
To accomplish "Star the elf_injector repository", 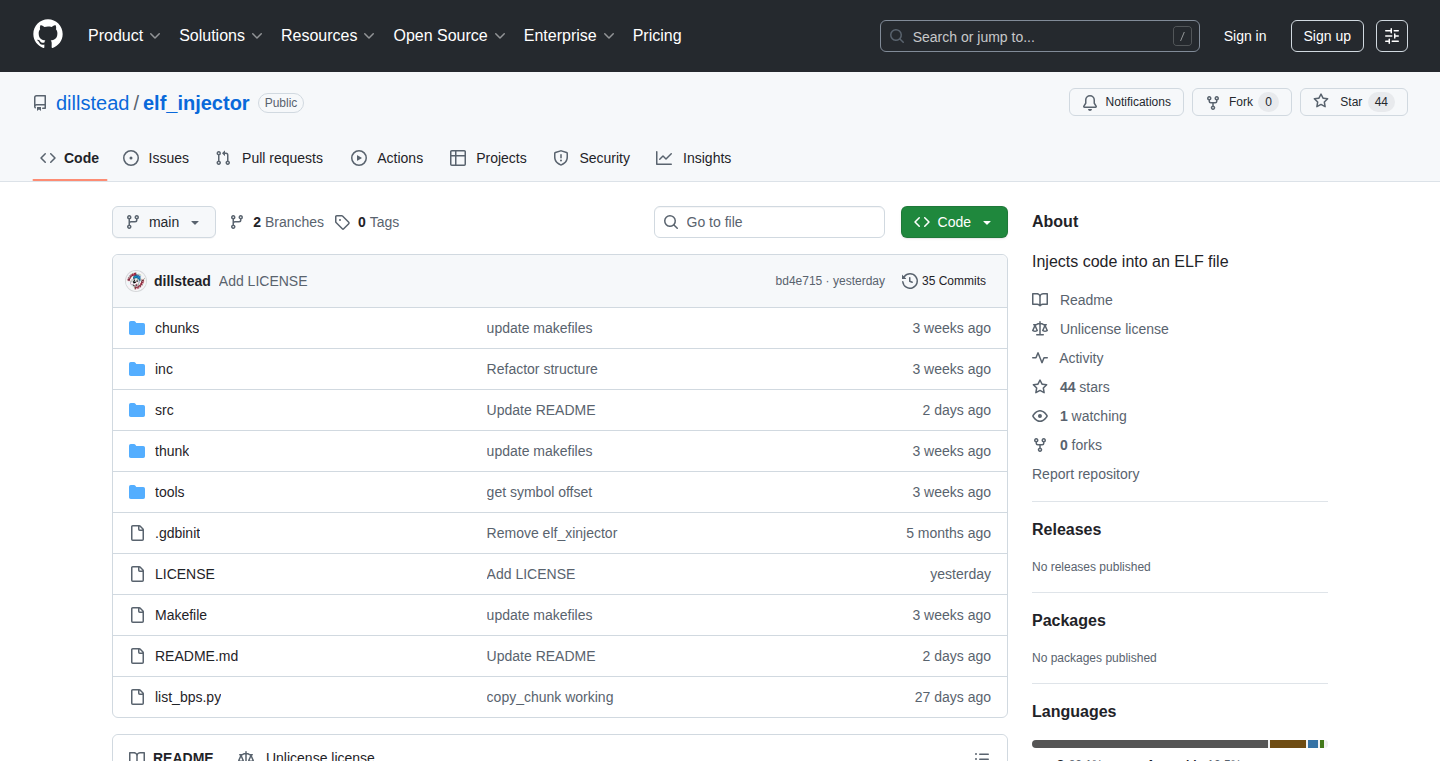I will [x=1354, y=102].
